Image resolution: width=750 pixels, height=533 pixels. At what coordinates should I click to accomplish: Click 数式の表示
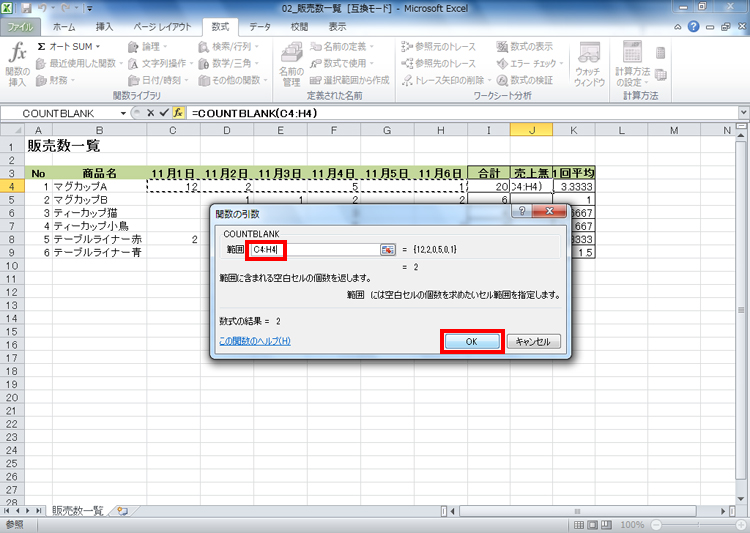(525, 46)
